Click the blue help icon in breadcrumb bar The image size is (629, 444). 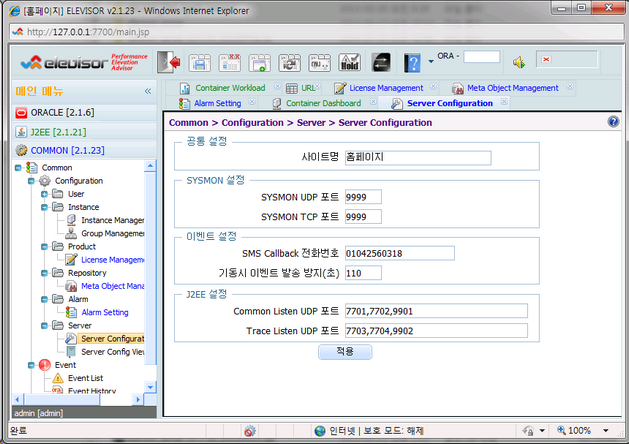coord(613,122)
